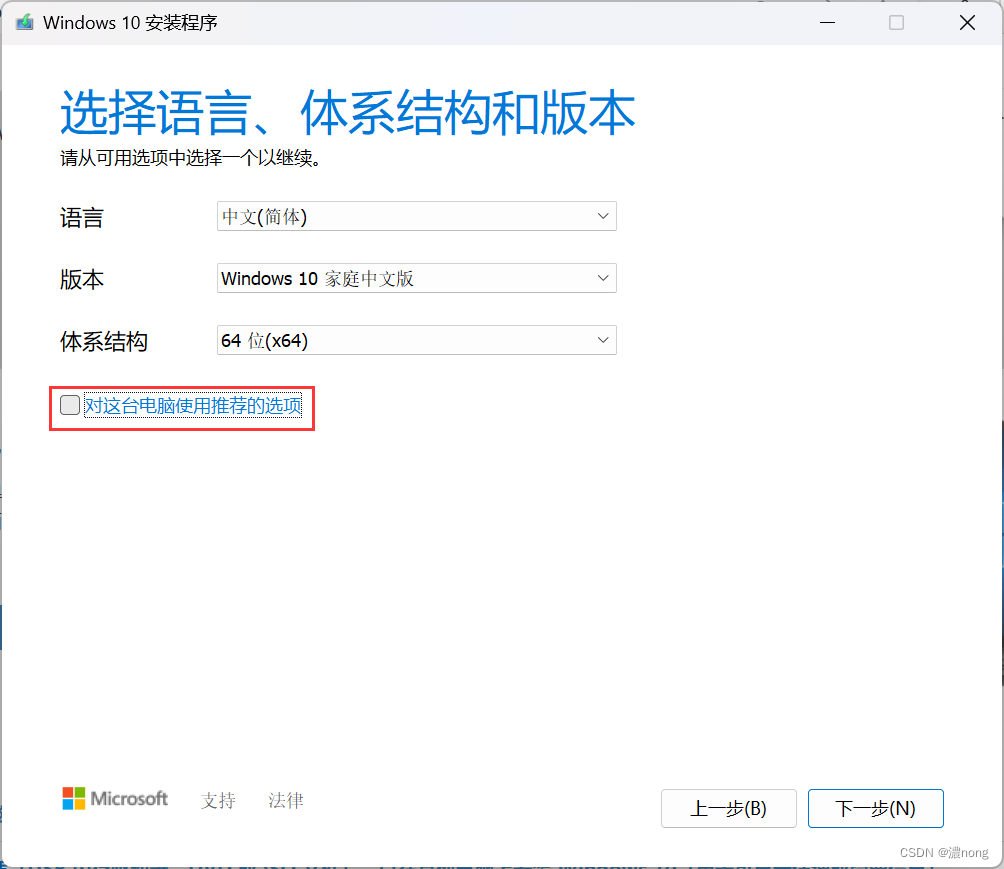Check the 对这台电脑使用推荐的选项 checkbox
1004x869 pixels.
(x=70, y=405)
